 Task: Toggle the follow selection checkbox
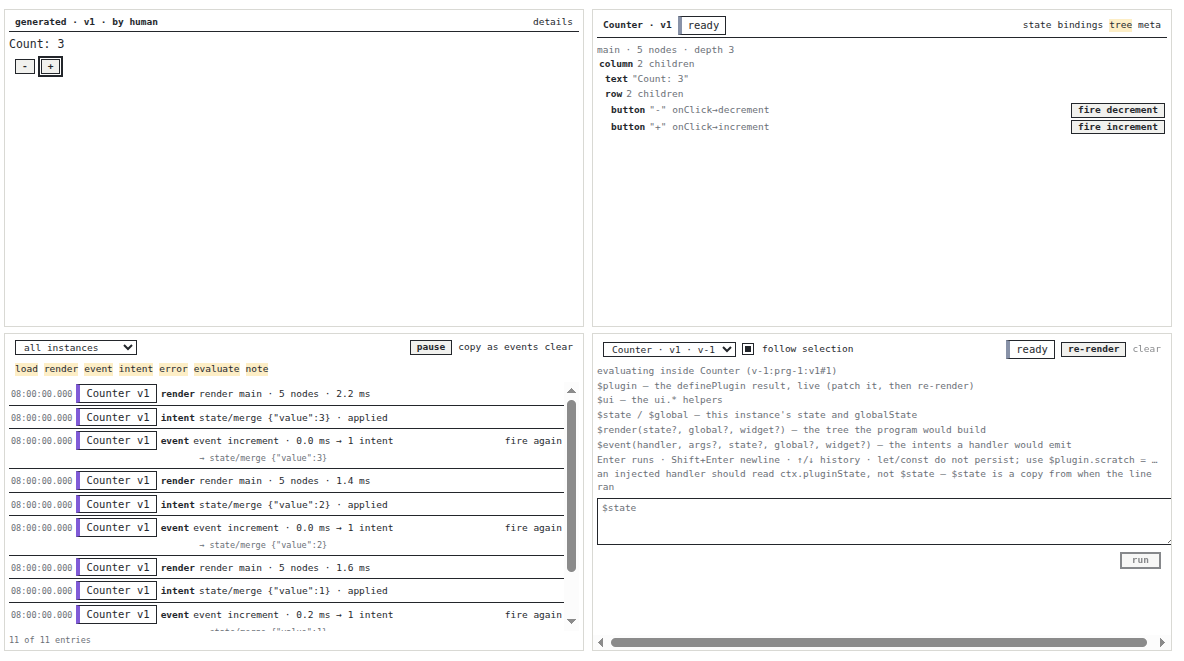[748, 349]
